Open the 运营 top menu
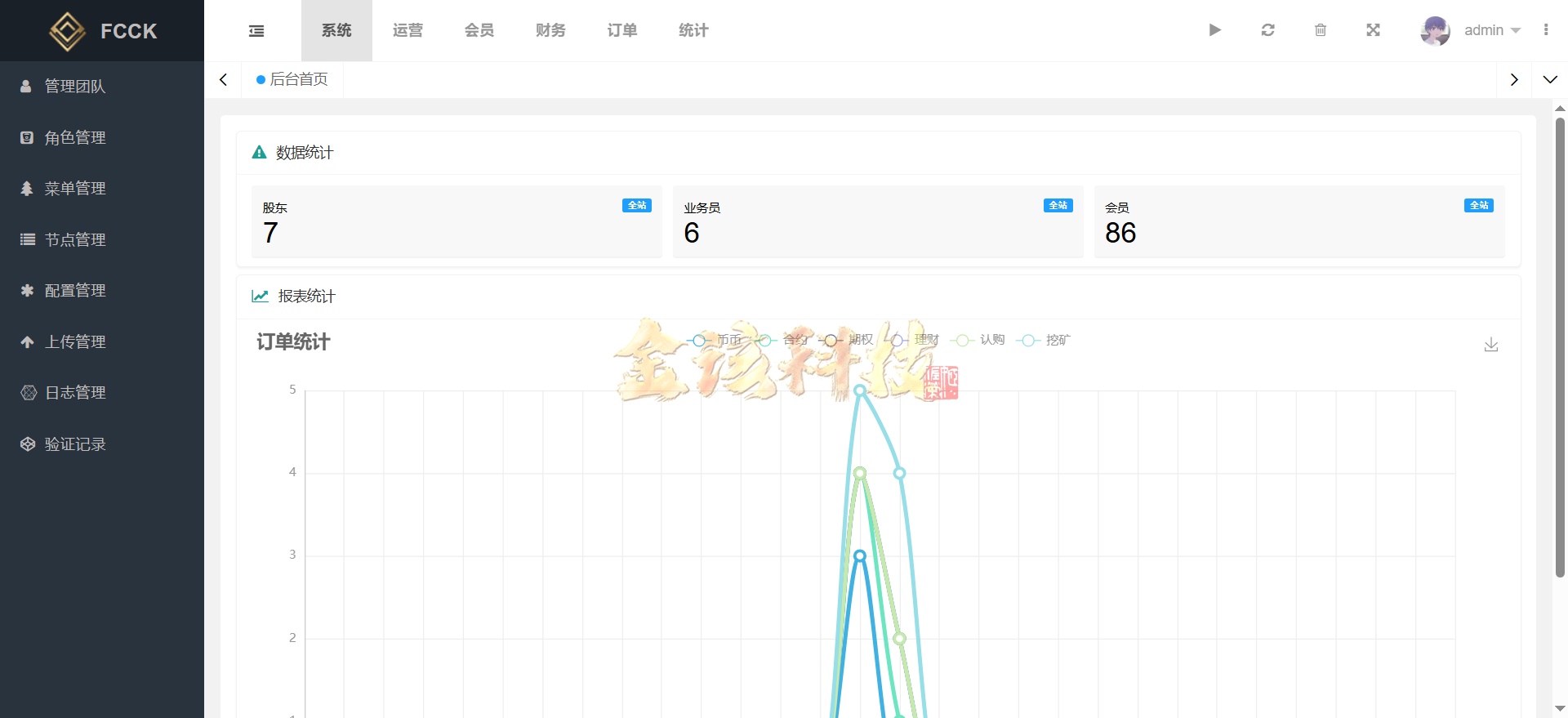 [x=408, y=30]
